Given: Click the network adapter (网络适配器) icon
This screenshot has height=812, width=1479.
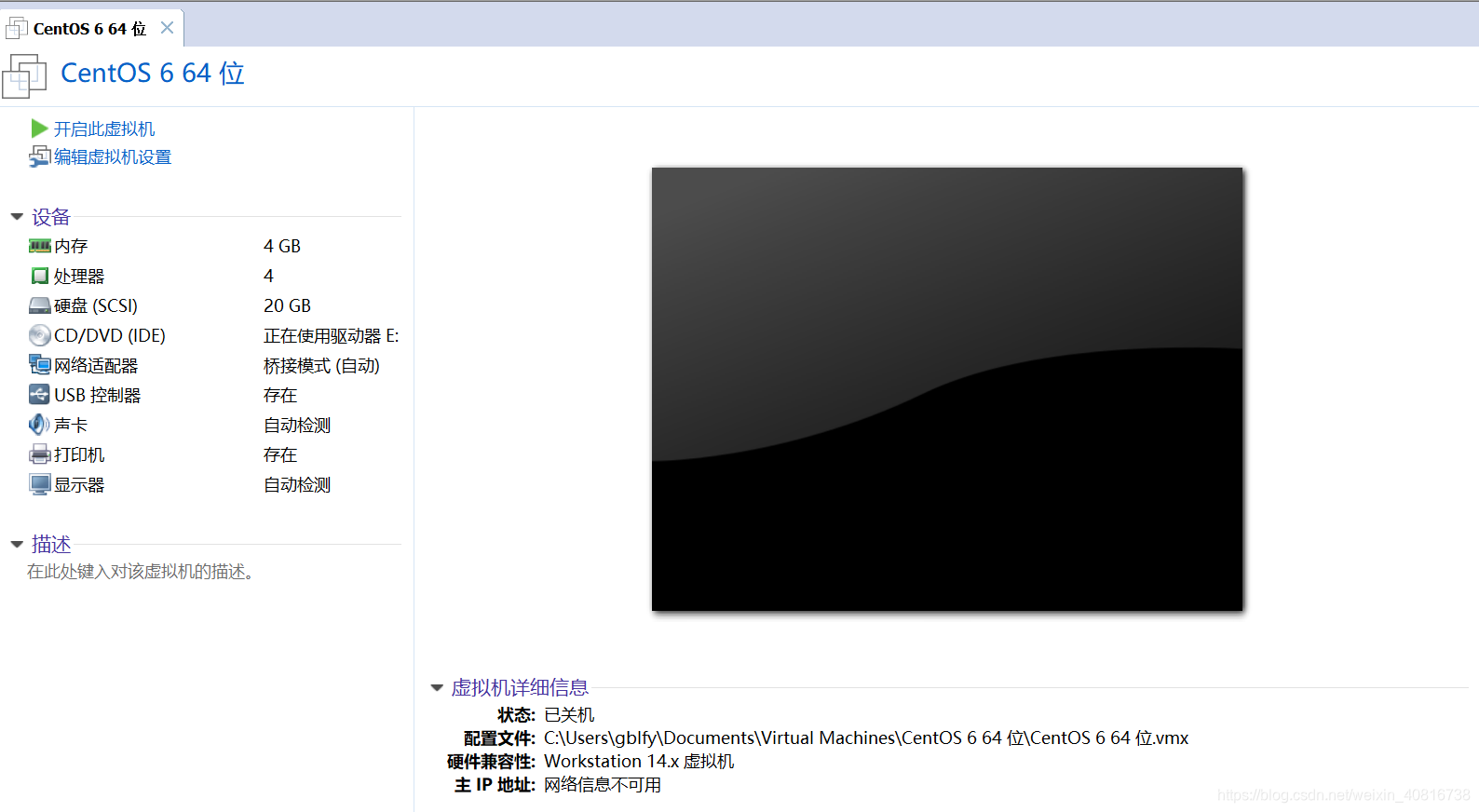Looking at the screenshot, I should (x=39, y=365).
